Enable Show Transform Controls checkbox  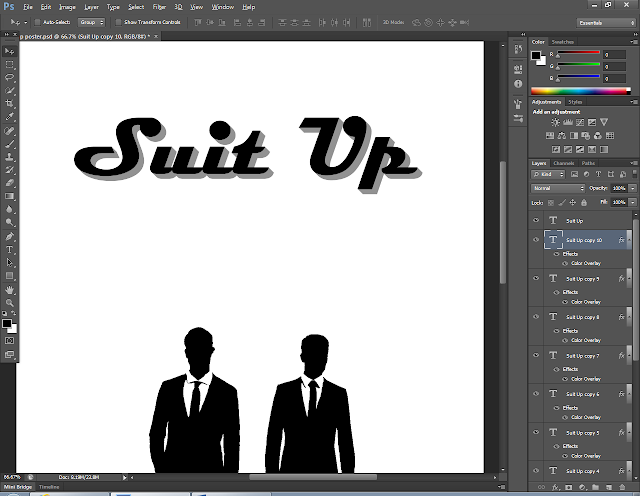118,22
